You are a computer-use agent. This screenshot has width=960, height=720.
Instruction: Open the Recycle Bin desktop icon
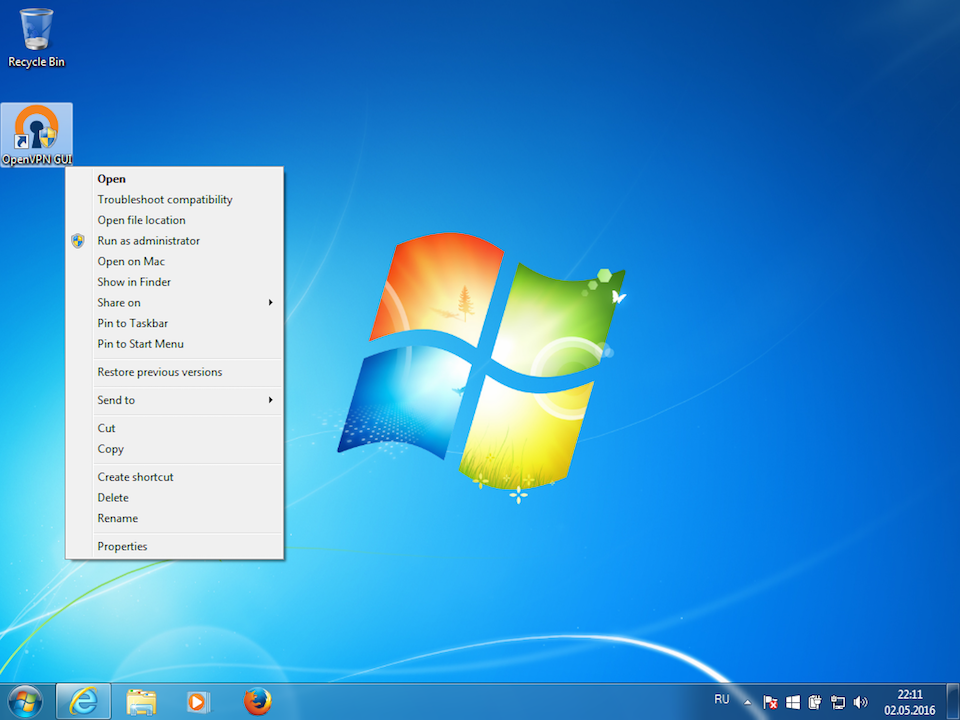pyautogui.click(x=36, y=37)
